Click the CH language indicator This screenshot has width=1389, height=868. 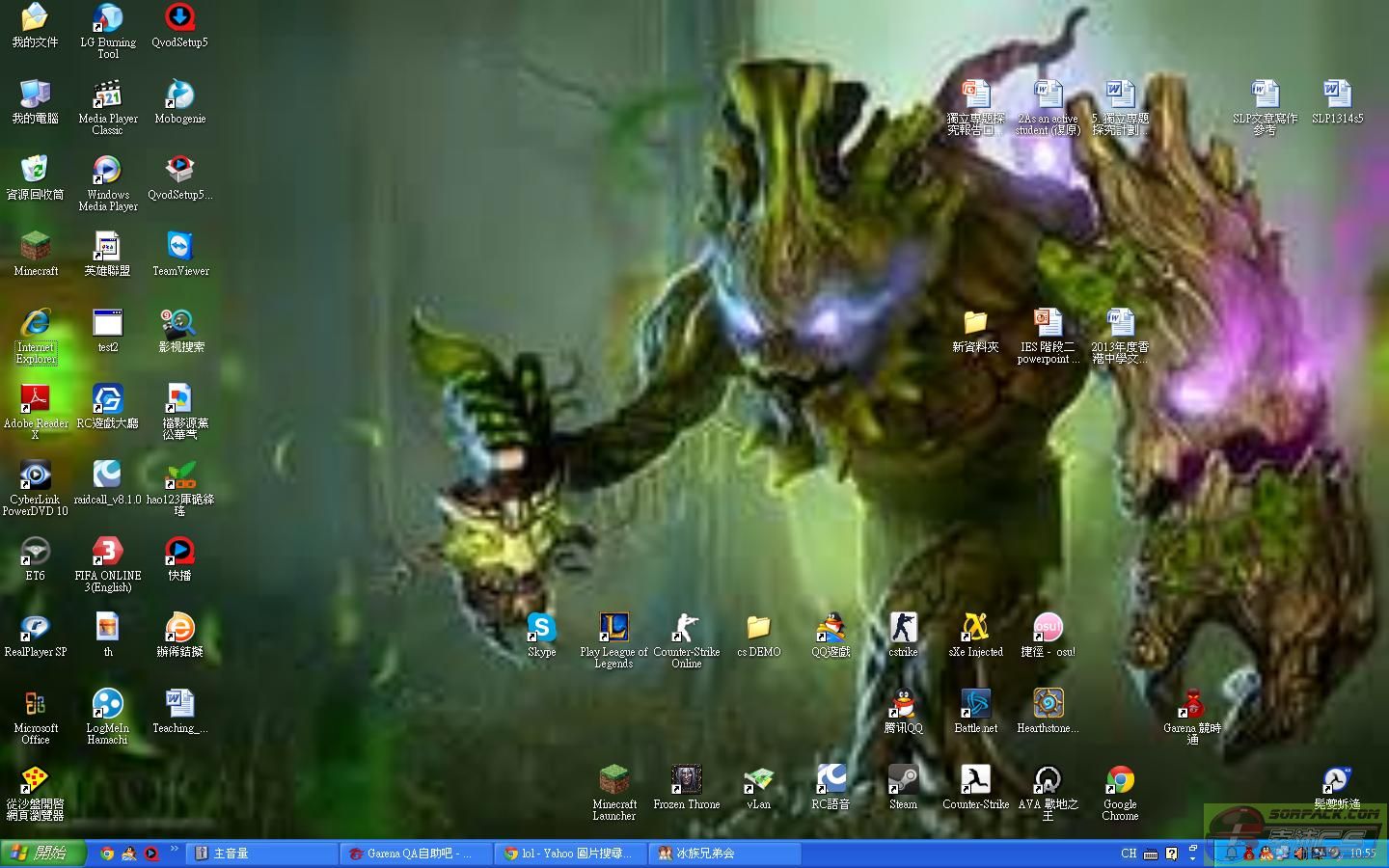pyautogui.click(x=1129, y=854)
